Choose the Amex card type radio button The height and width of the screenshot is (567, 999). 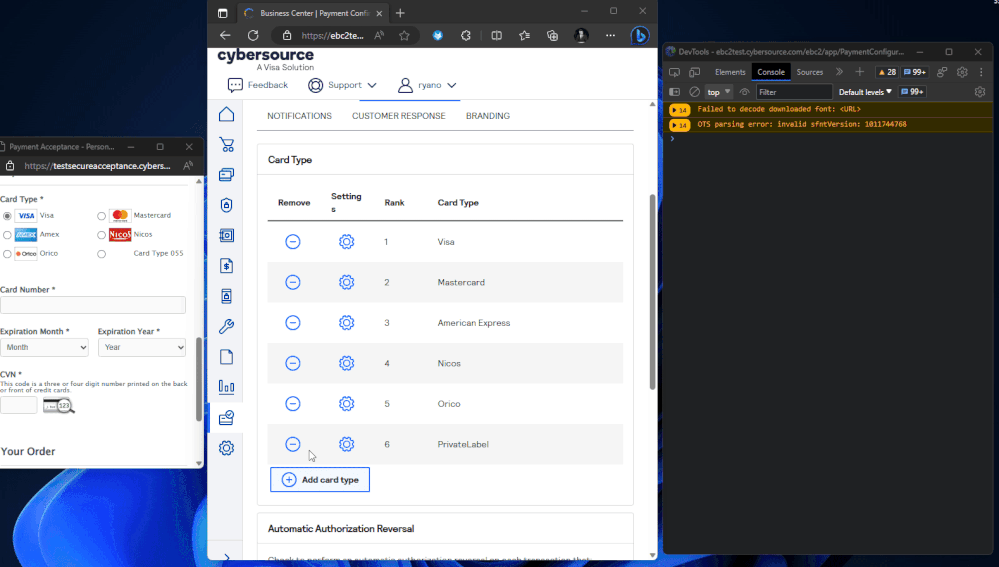8,235
